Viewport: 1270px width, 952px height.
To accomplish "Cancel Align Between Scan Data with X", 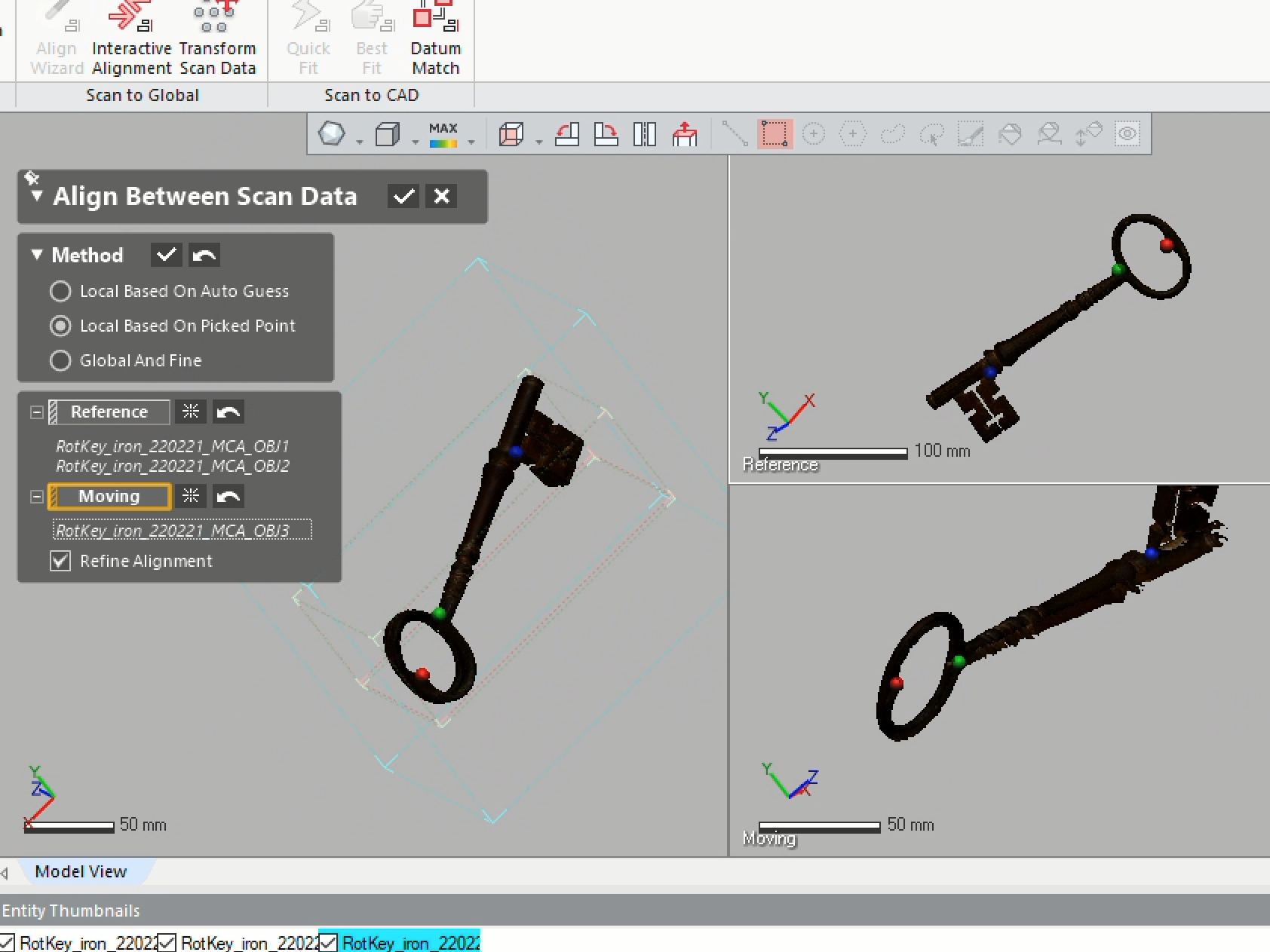I will click(x=442, y=197).
